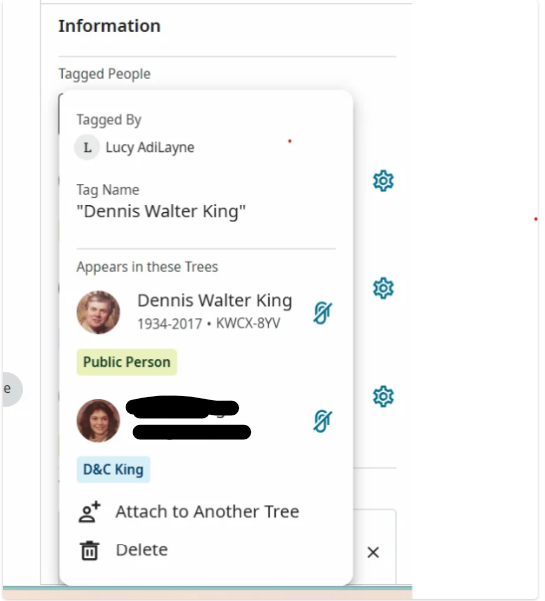Choose Attach to Another Tree
This screenshot has width=545, height=601.
coord(189,512)
